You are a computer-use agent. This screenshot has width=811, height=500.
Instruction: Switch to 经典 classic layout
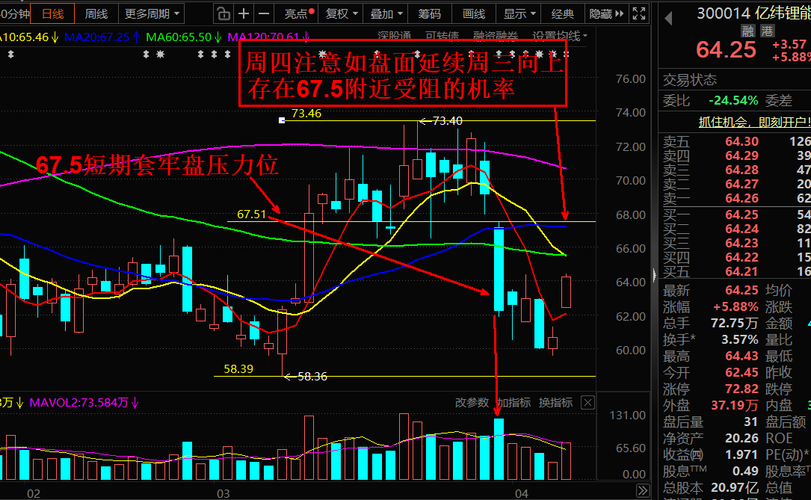tap(562, 14)
